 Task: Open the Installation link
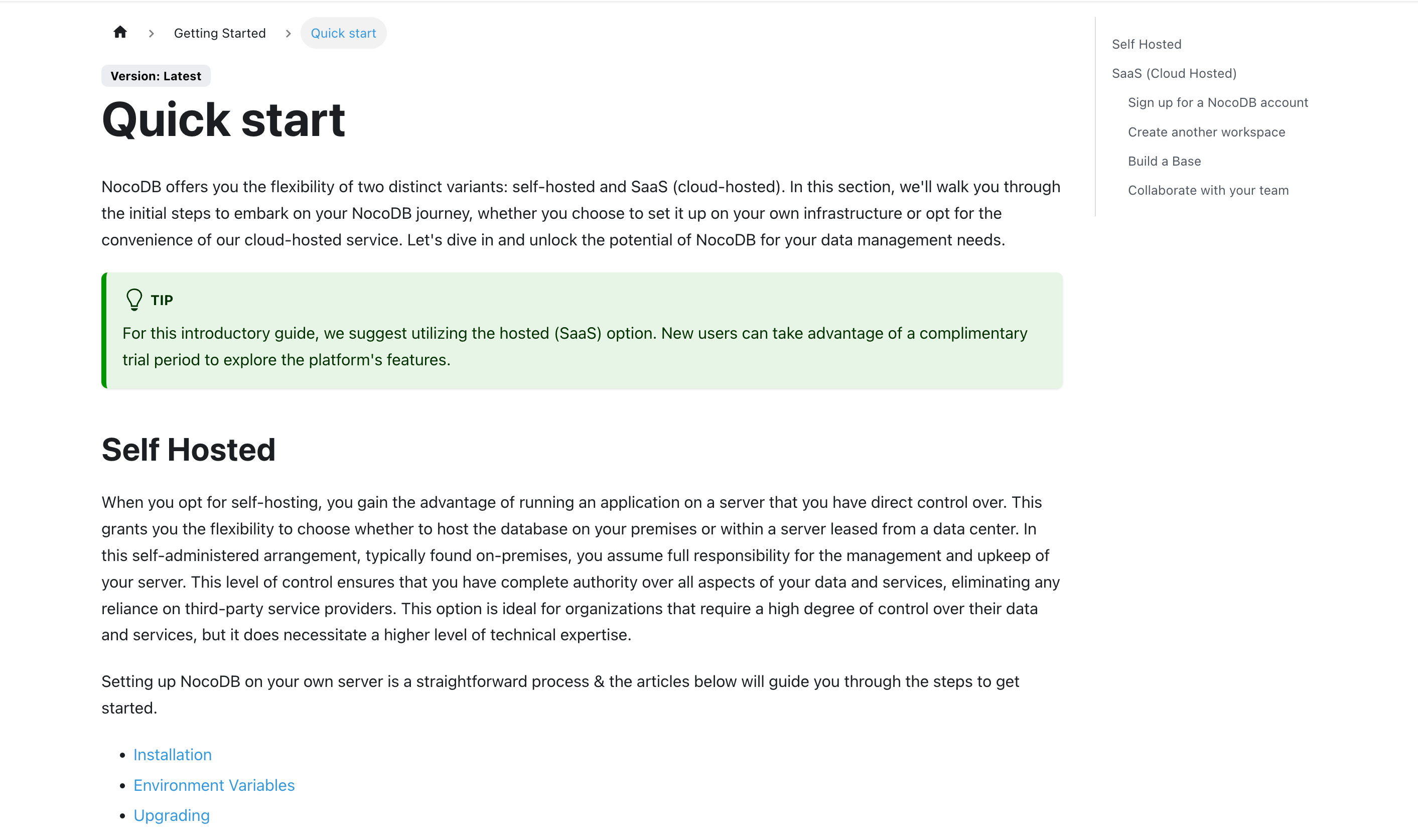click(173, 755)
